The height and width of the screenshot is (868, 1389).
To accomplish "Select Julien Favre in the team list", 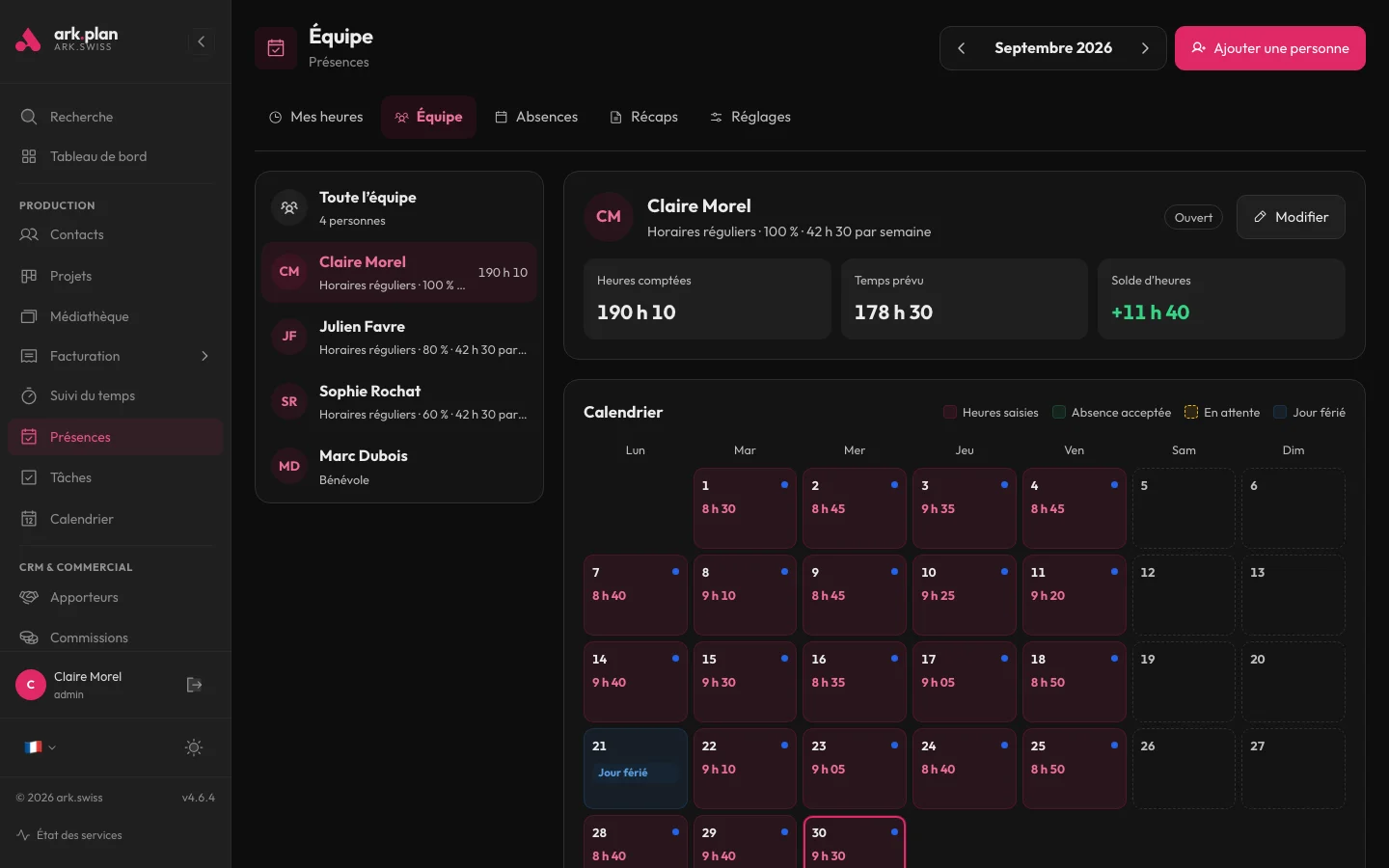I will (x=399, y=337).
